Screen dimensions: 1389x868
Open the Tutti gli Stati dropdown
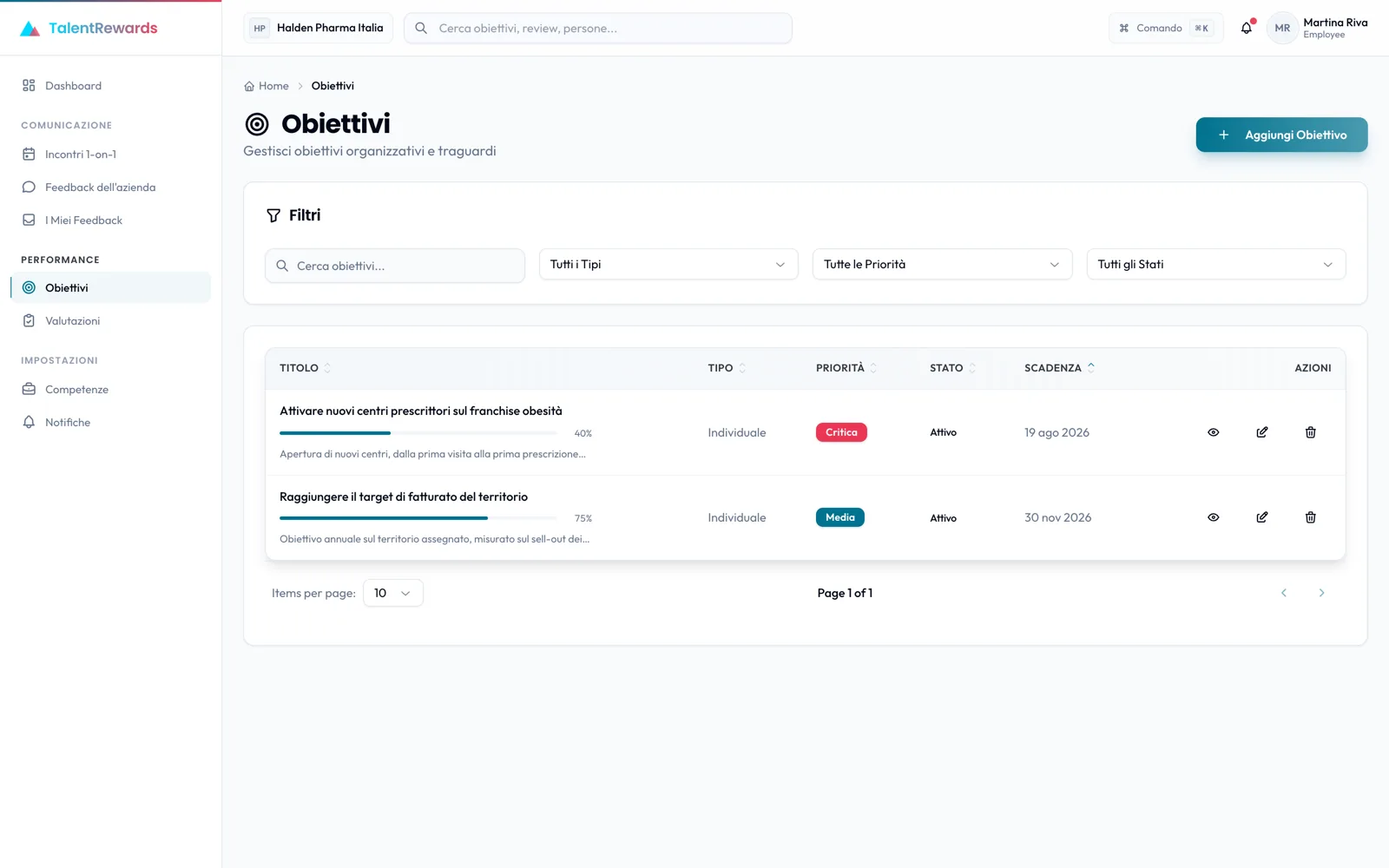[x=1216, y=265]
